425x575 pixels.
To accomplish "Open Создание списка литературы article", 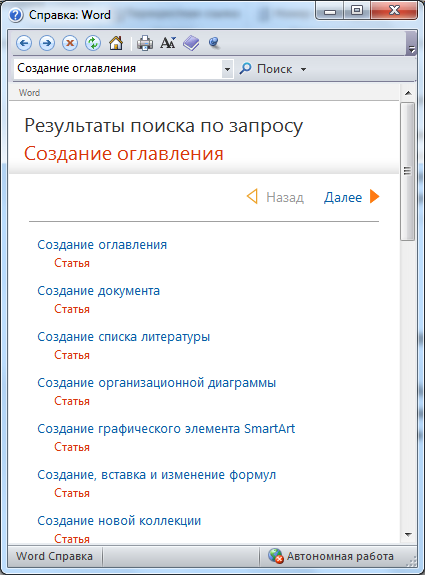I will tap(124, 337).
